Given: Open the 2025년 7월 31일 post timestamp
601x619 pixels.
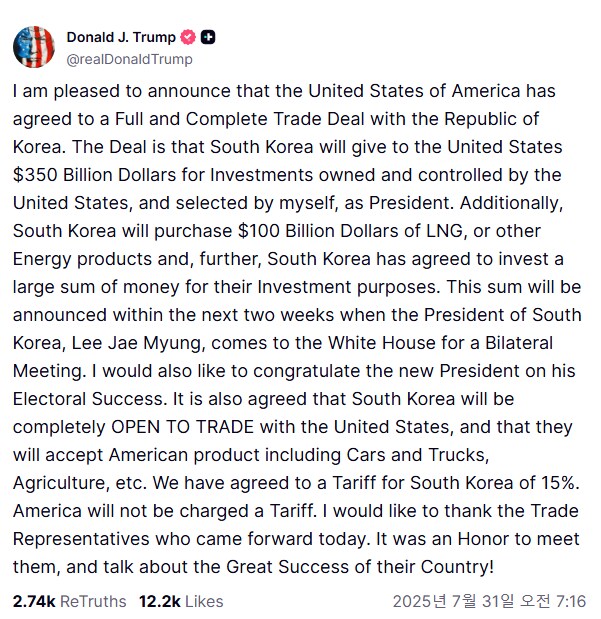Looking at the screenshot, I should pyautogui.click(x=489, y=601).
